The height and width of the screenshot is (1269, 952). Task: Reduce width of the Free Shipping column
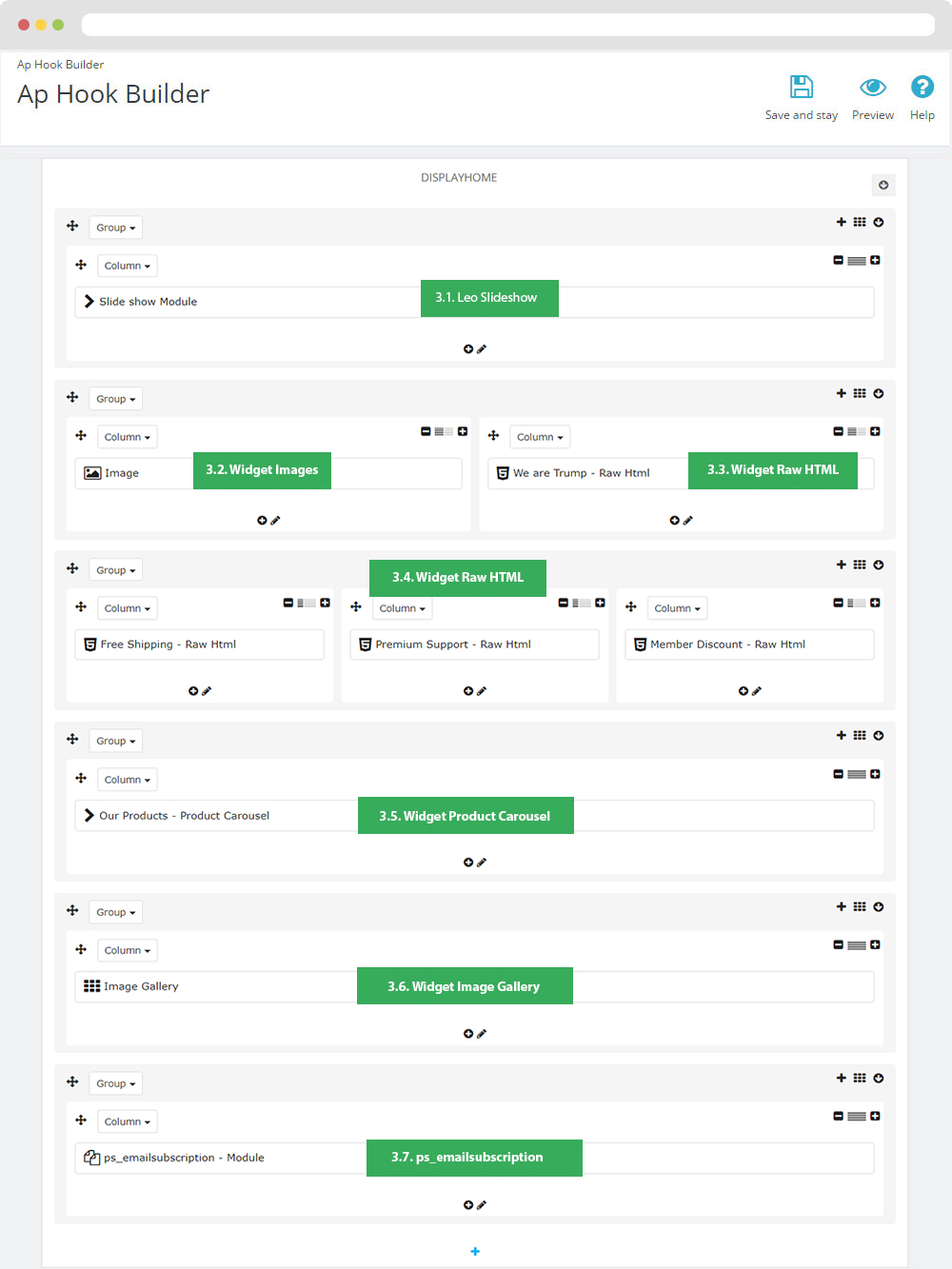tap(288, 603)
